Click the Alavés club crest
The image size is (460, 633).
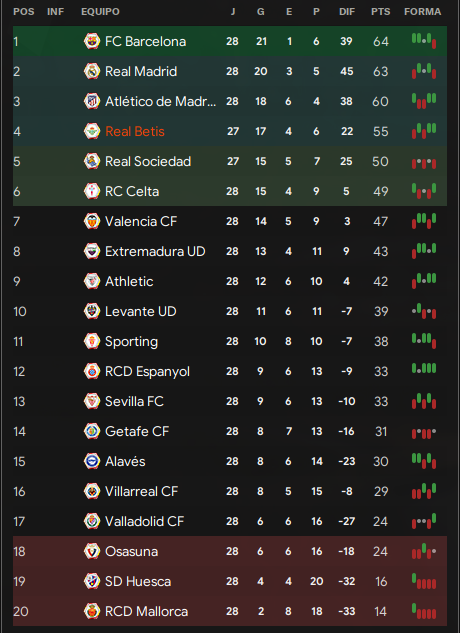coord(92,461)
